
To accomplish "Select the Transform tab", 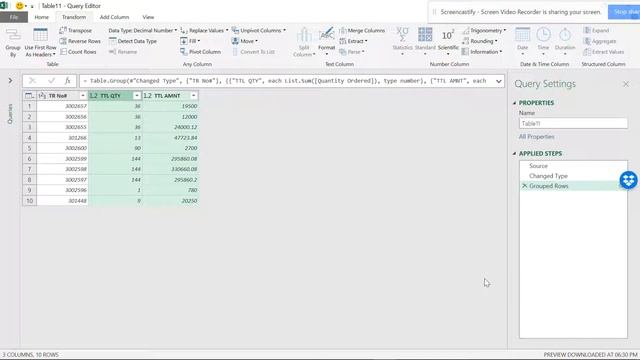I will coord(74,17).
